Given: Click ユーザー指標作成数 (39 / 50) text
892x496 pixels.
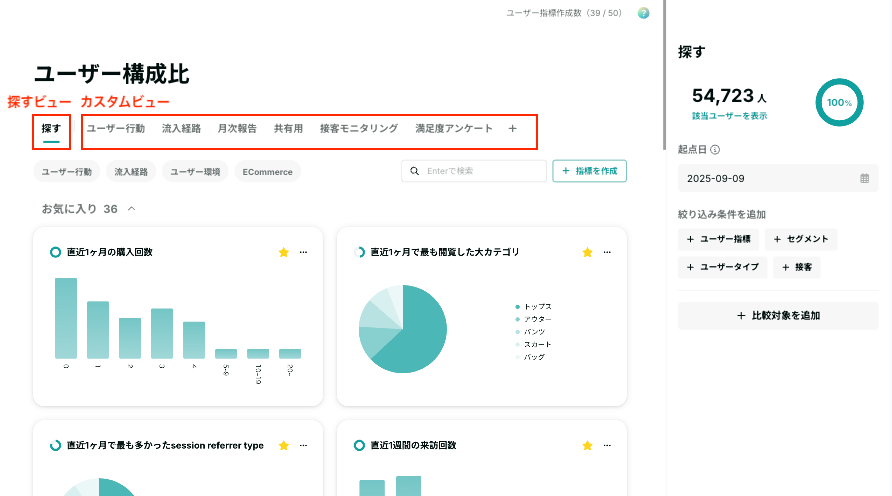Looking at the screenshot, I should coord(564,13).
